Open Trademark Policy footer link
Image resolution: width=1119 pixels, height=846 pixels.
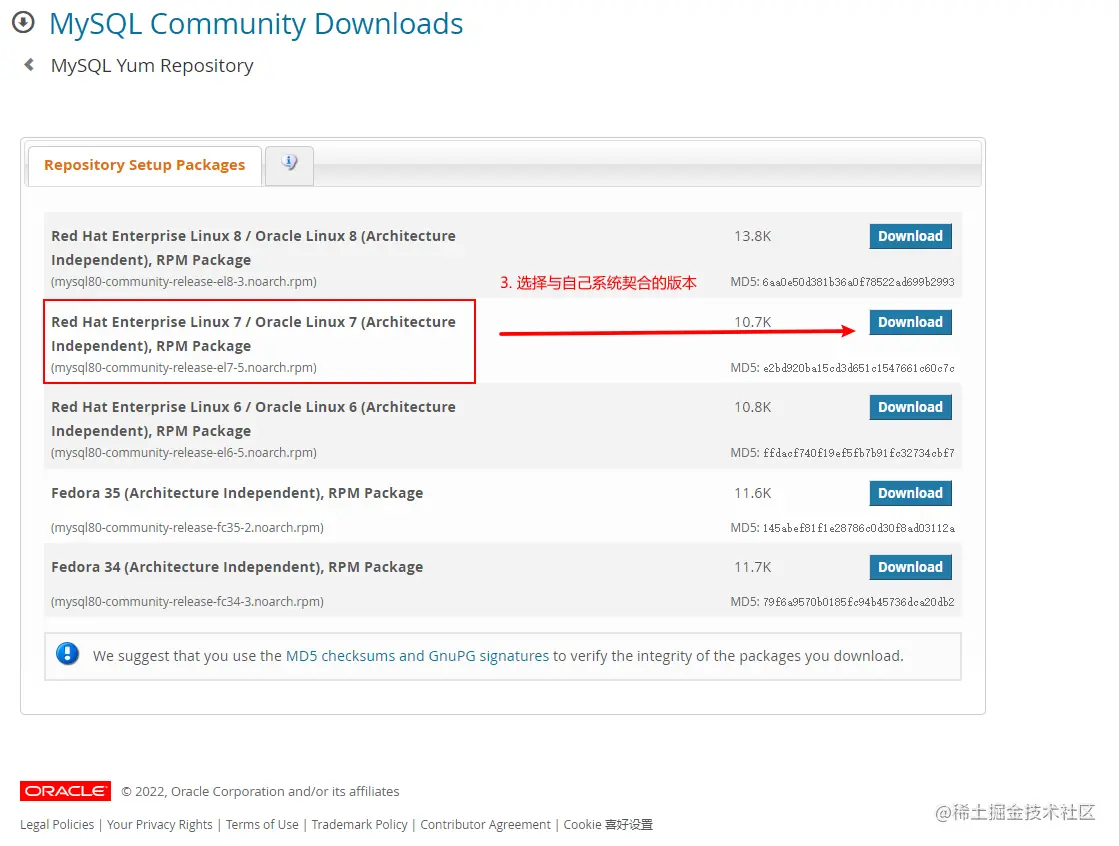coord(360,825)
